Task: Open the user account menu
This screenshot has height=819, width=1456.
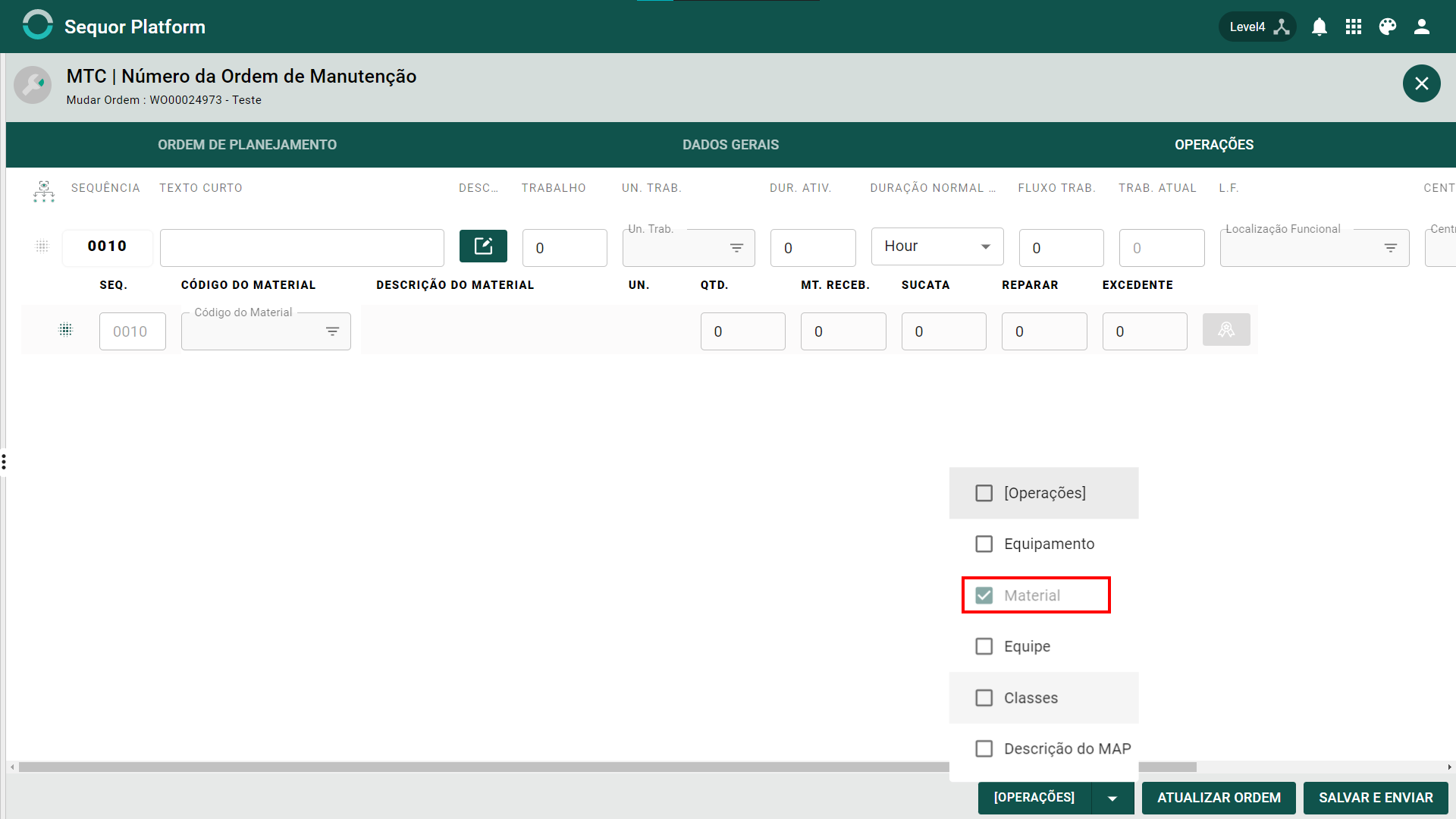Action: (x=1422, y=27)
